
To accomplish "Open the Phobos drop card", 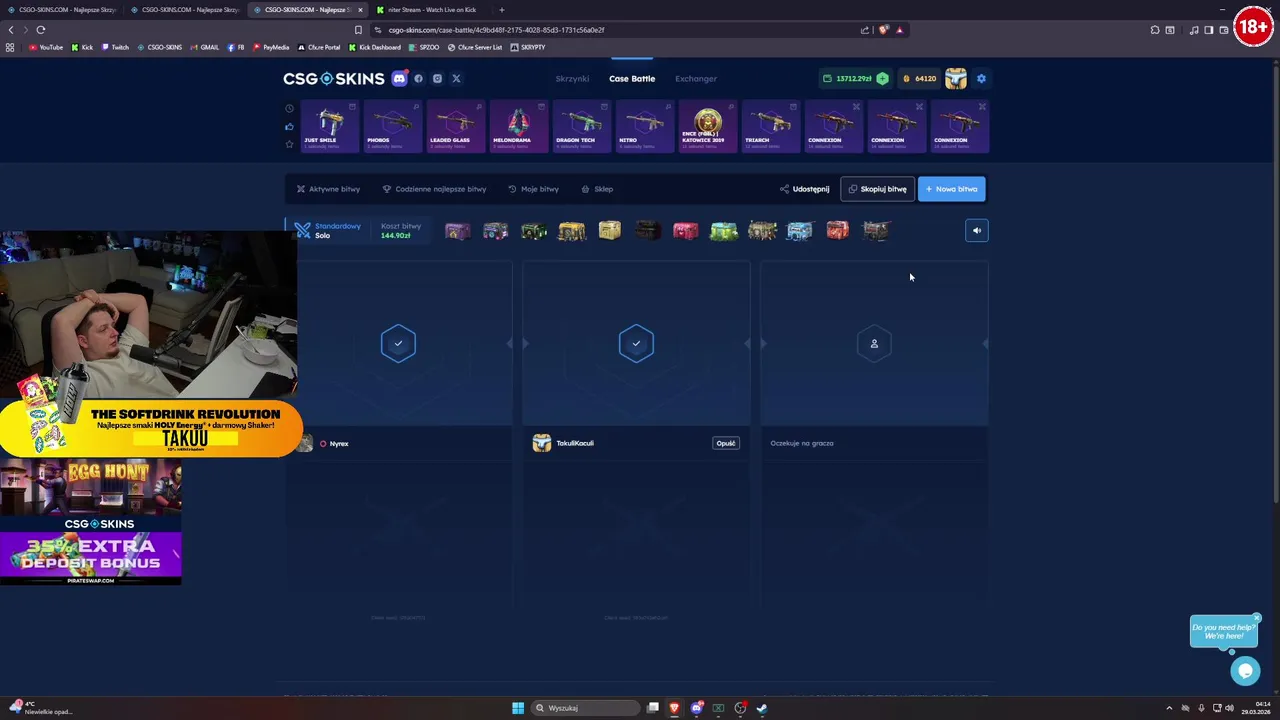I will point(393,127).
